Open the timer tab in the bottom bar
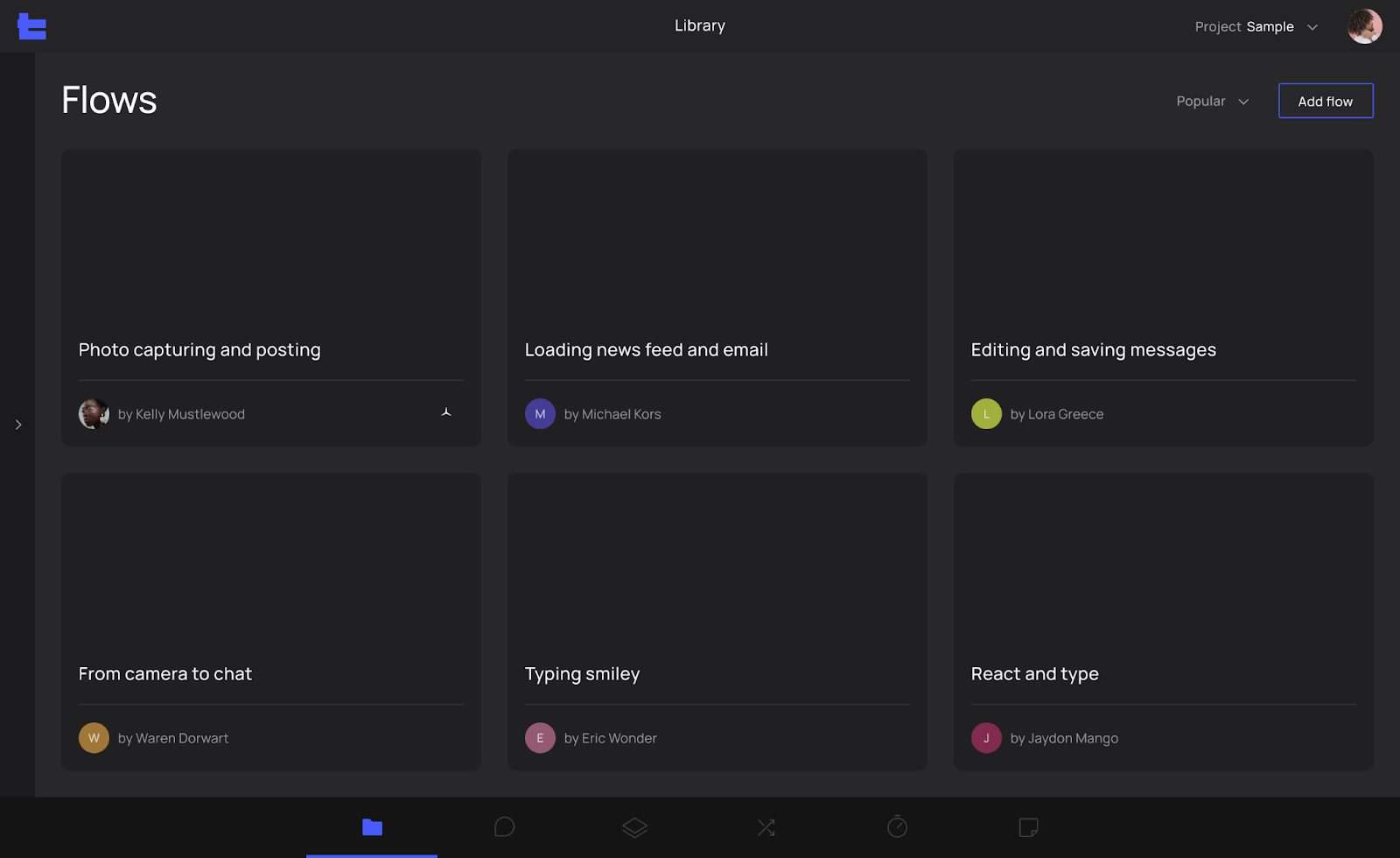 (x=897, y=826)
